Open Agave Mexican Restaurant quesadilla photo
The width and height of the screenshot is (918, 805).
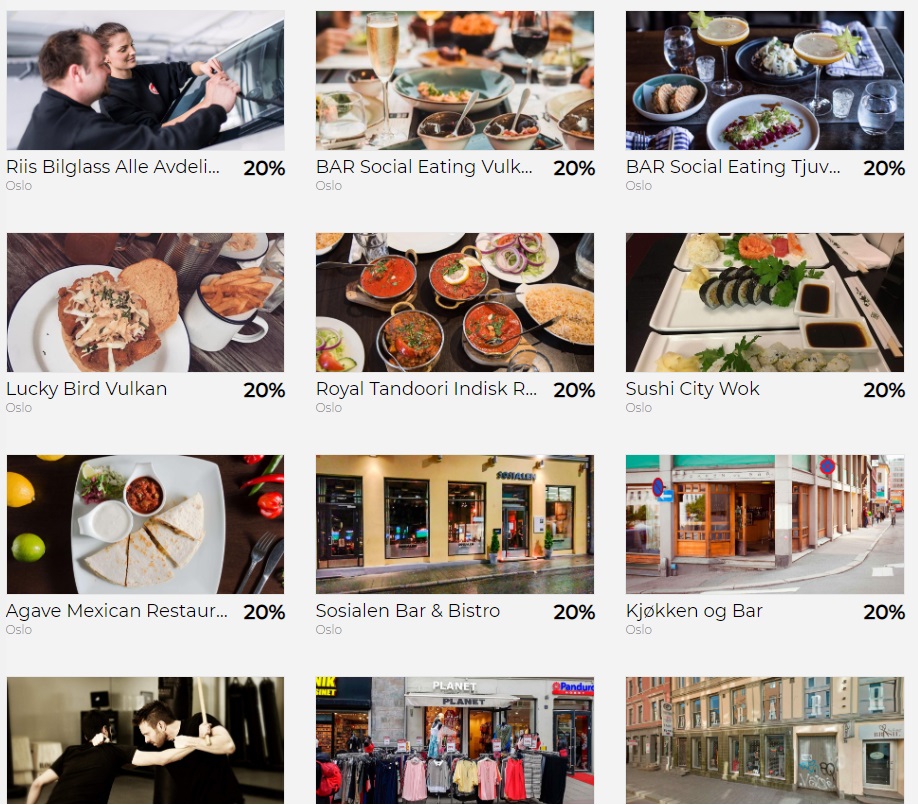(x=145, y=525)
